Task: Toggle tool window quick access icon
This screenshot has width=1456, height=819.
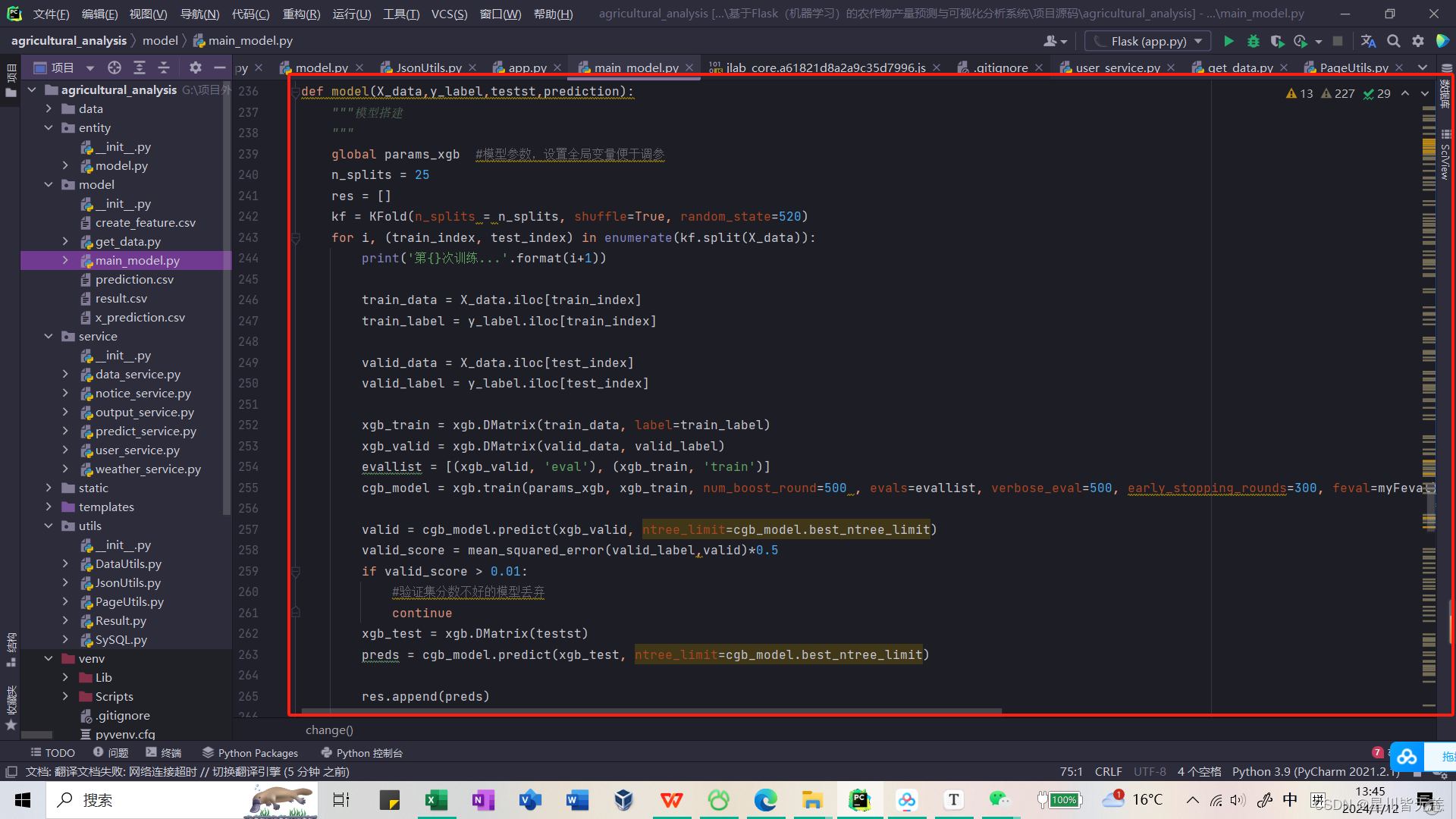Action: tap(11, 771)
